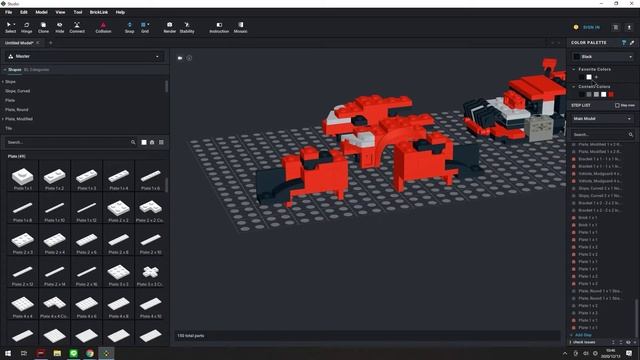Click Add Step link
640x360 pixels.
coord(583,335)
